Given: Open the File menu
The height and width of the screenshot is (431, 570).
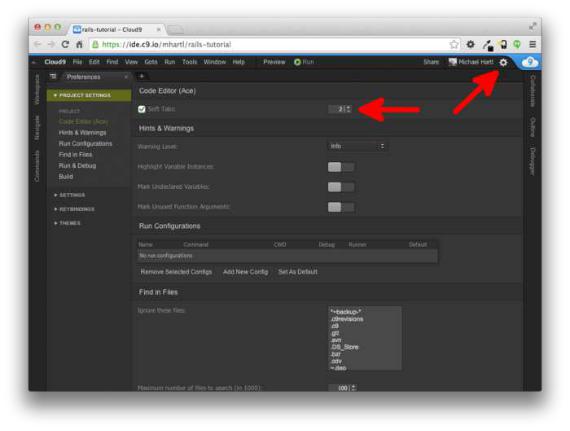Looking at the screenshot, I should pyautogui.click(x=77, y=62).
